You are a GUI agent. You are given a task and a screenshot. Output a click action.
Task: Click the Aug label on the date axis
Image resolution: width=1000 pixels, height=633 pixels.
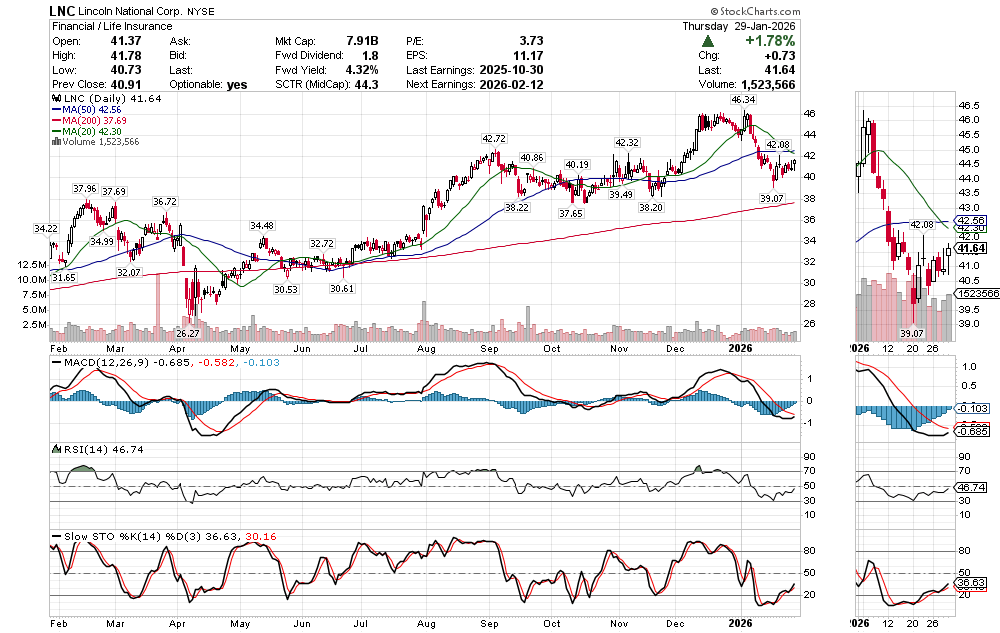(x=426, y=347)
